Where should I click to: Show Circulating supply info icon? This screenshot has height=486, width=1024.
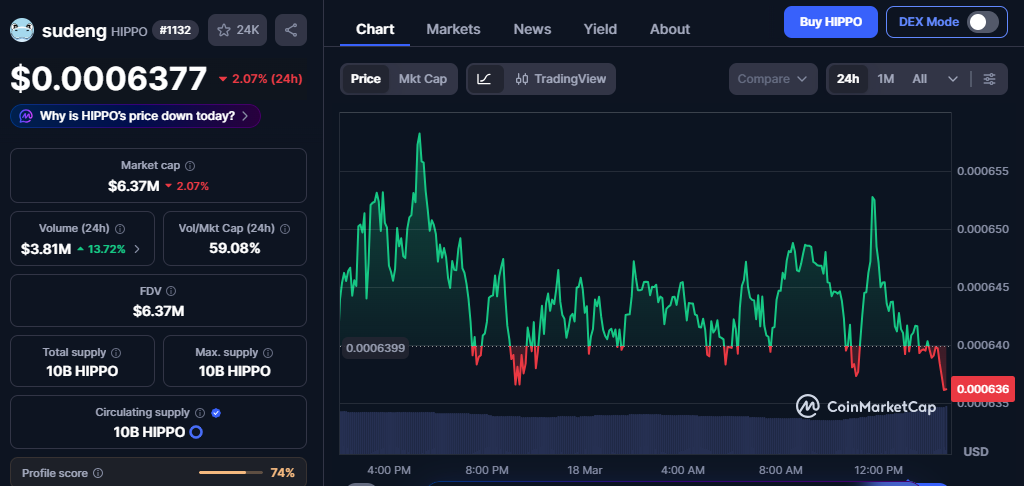click(x=200, y=413)
